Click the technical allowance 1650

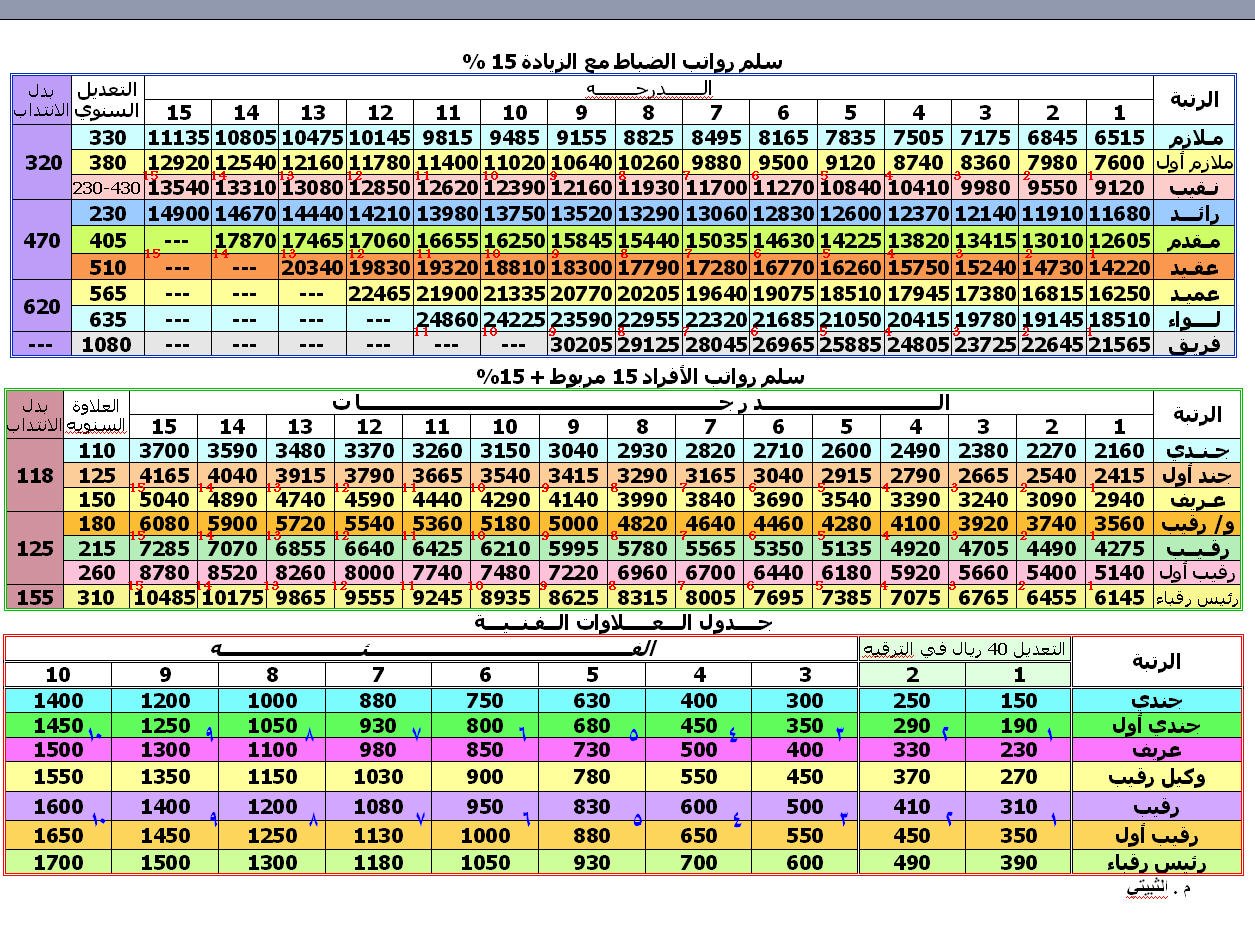click(58, 835)
